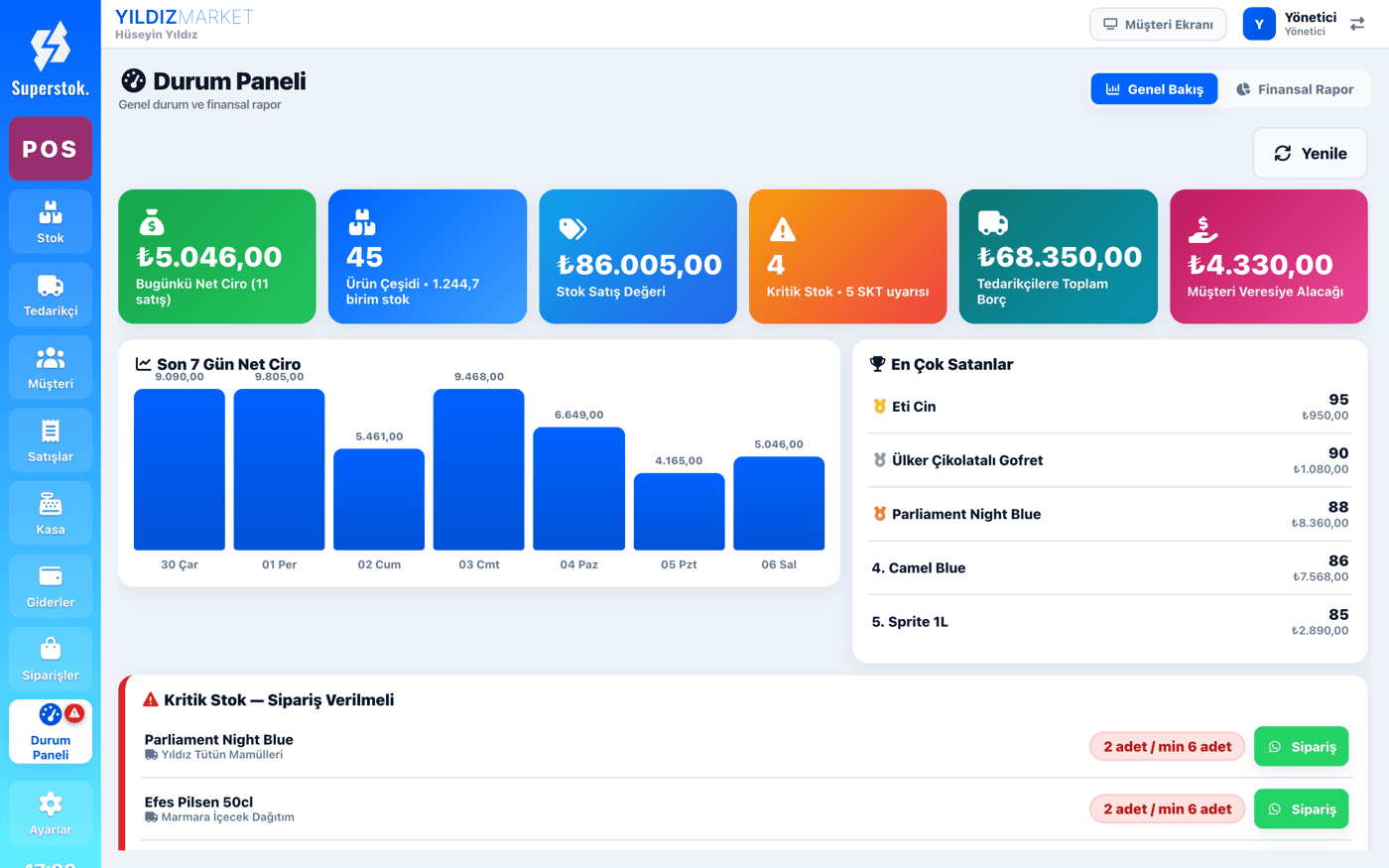Click the critical stock warning triangle icon

point(783,229)
